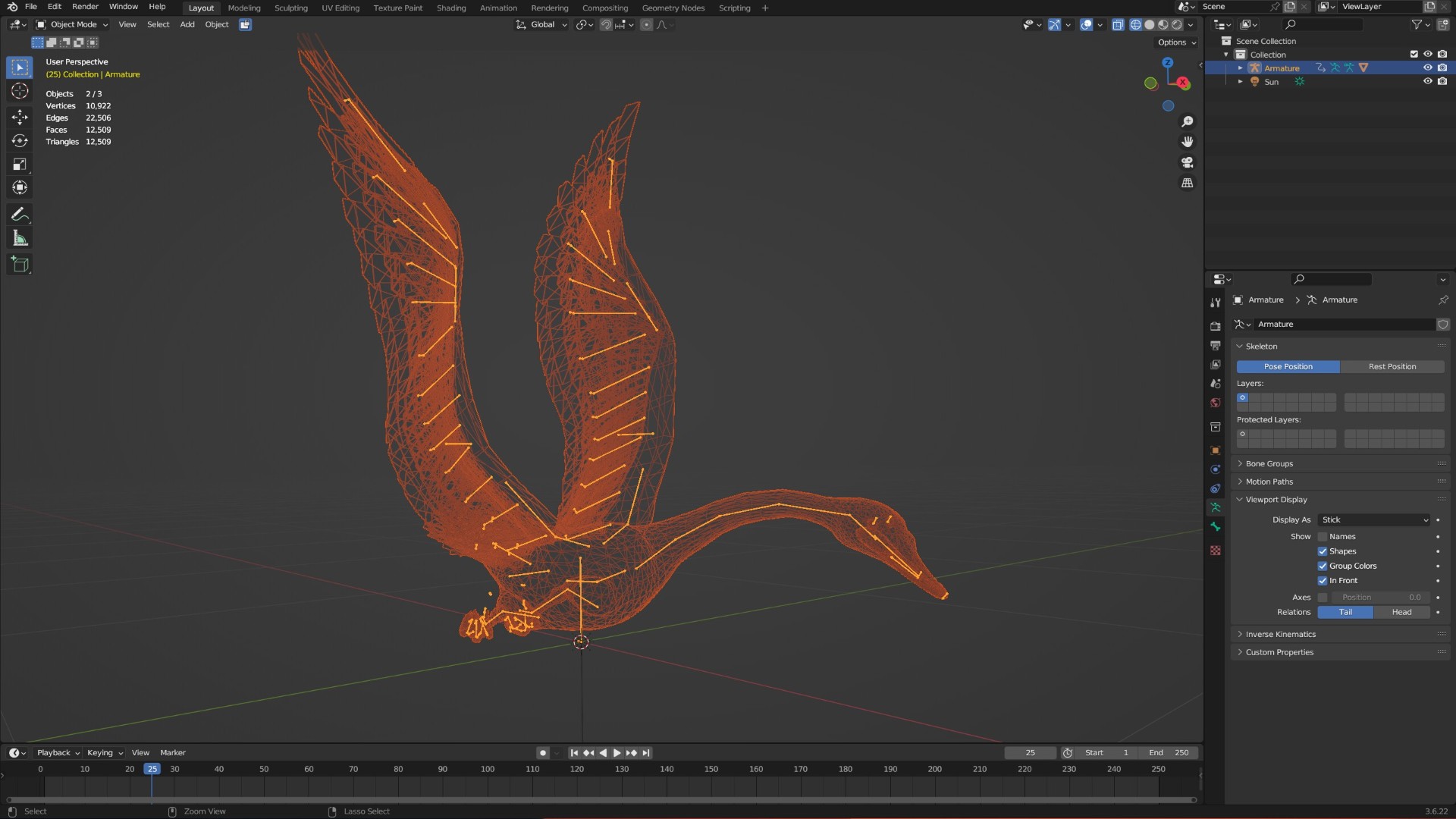Click the current frame field showing 25

(1030, 753)
